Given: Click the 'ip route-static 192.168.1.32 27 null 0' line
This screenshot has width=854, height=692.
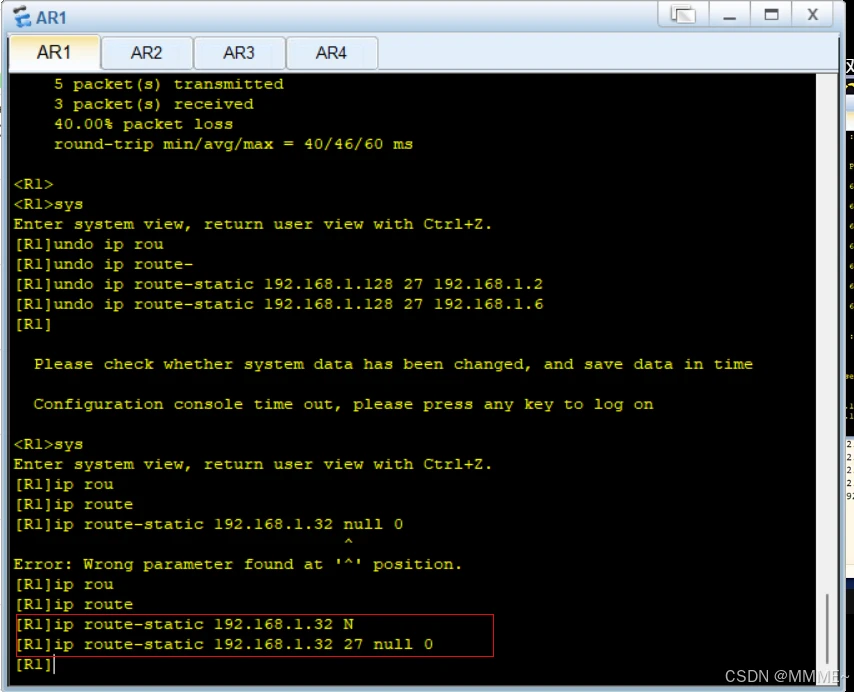Looking at the screenshot, I should [x=224, y=645].
